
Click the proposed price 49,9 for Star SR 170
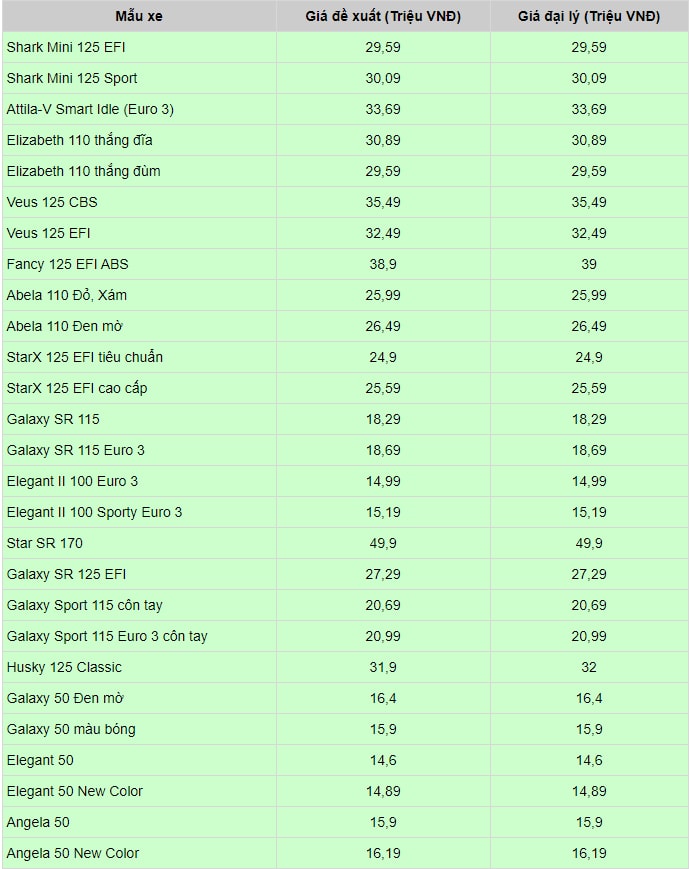coord(383,543)
